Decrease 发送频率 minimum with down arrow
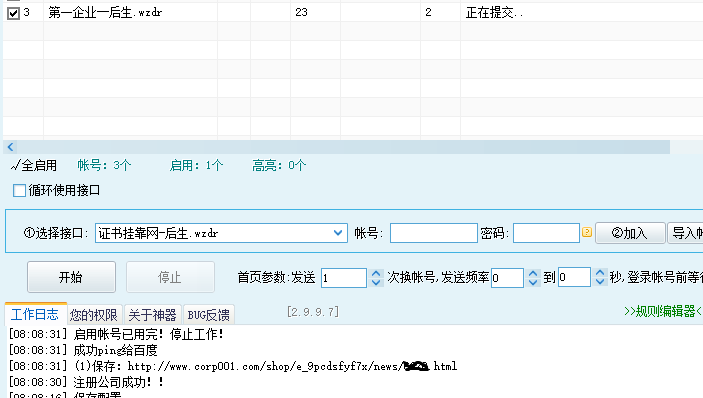The height and width of the screenshot is (398, 703). [x=533, y=283]
